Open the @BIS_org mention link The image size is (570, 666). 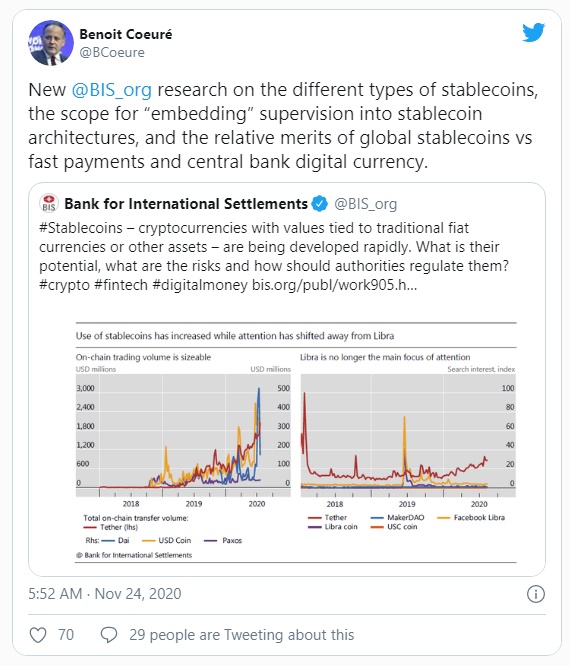[111, 90]
